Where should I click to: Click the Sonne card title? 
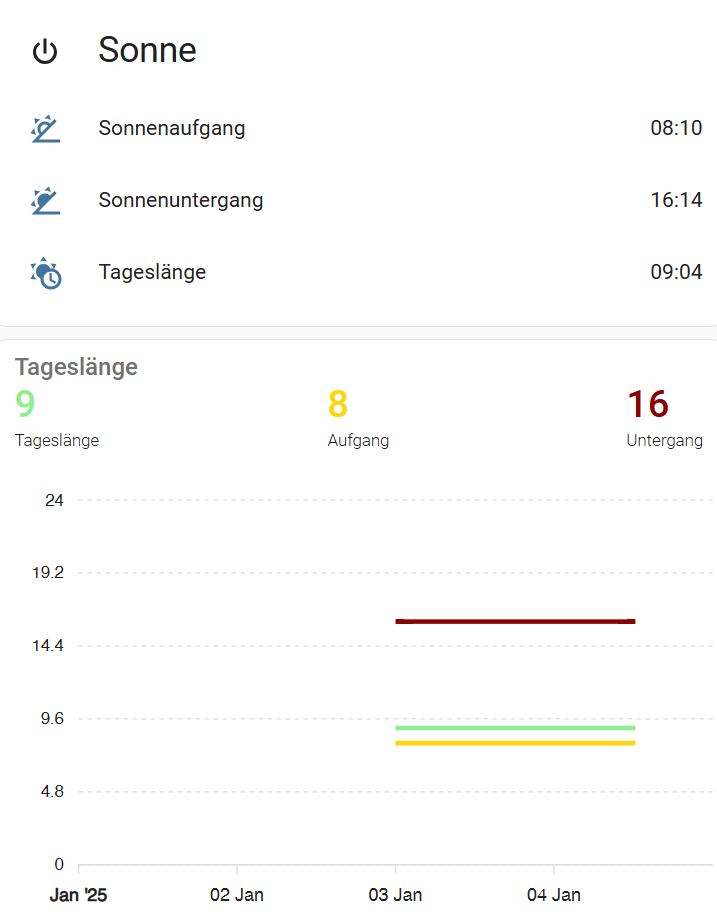(147, 50)
